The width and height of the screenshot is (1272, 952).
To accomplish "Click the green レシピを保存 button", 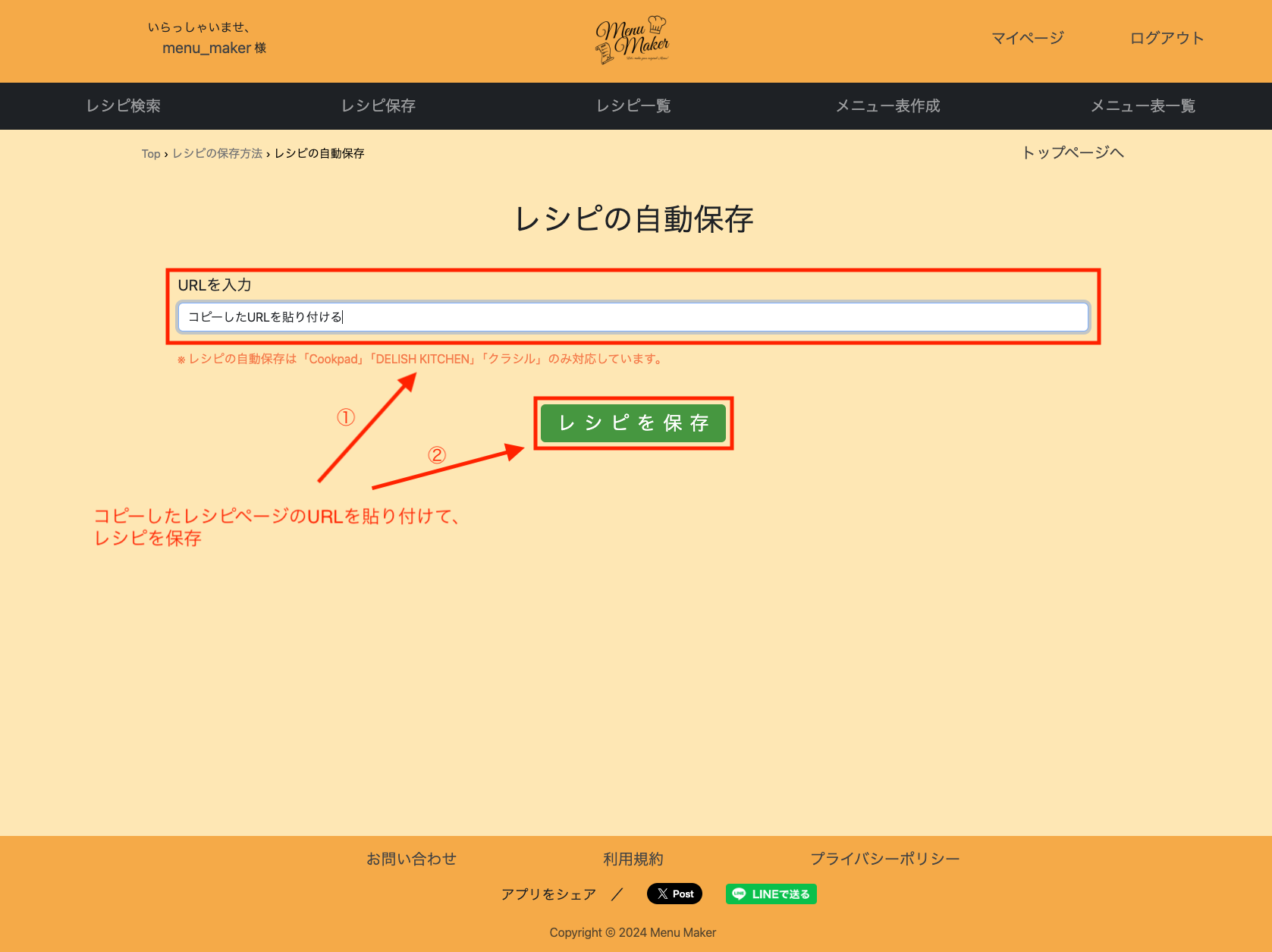I will click(x=633, y=423).
